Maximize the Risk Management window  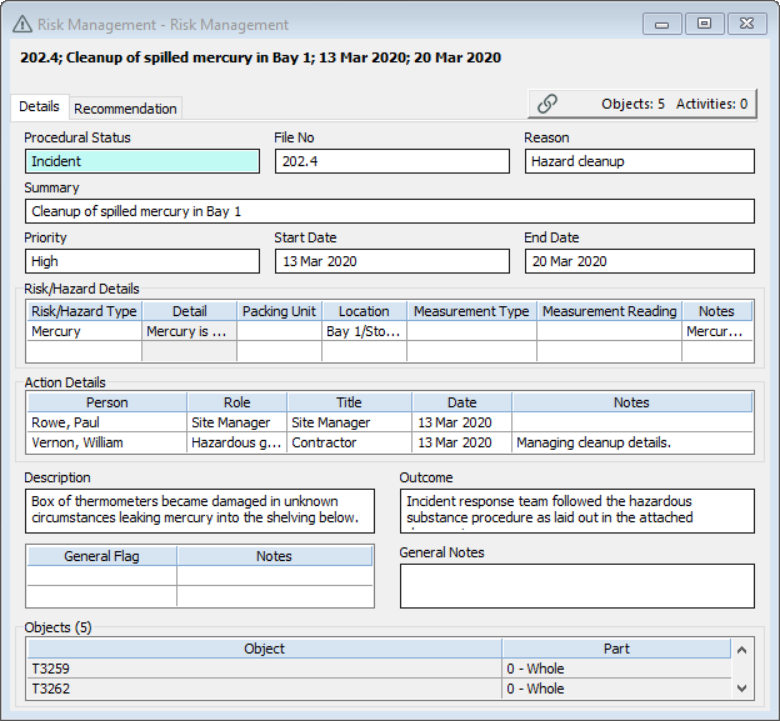coord(704,24)
